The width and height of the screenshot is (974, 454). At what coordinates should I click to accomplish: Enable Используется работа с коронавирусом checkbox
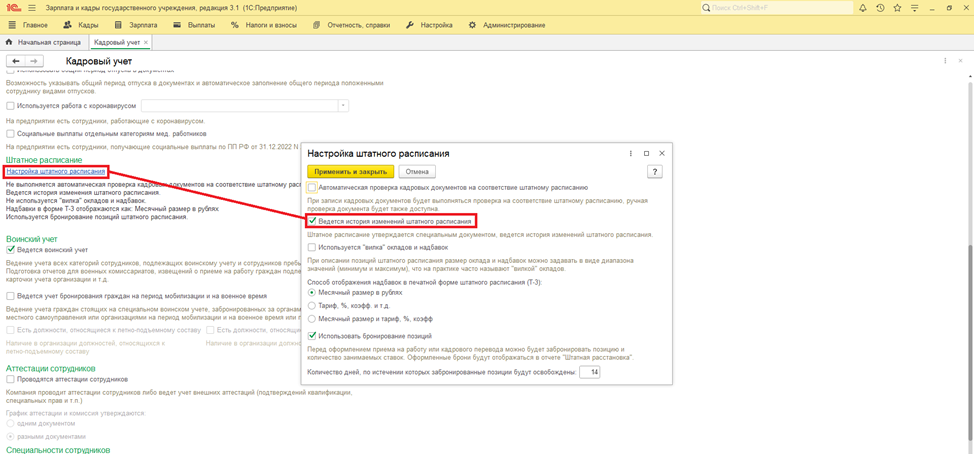click(x=10, y=106)
